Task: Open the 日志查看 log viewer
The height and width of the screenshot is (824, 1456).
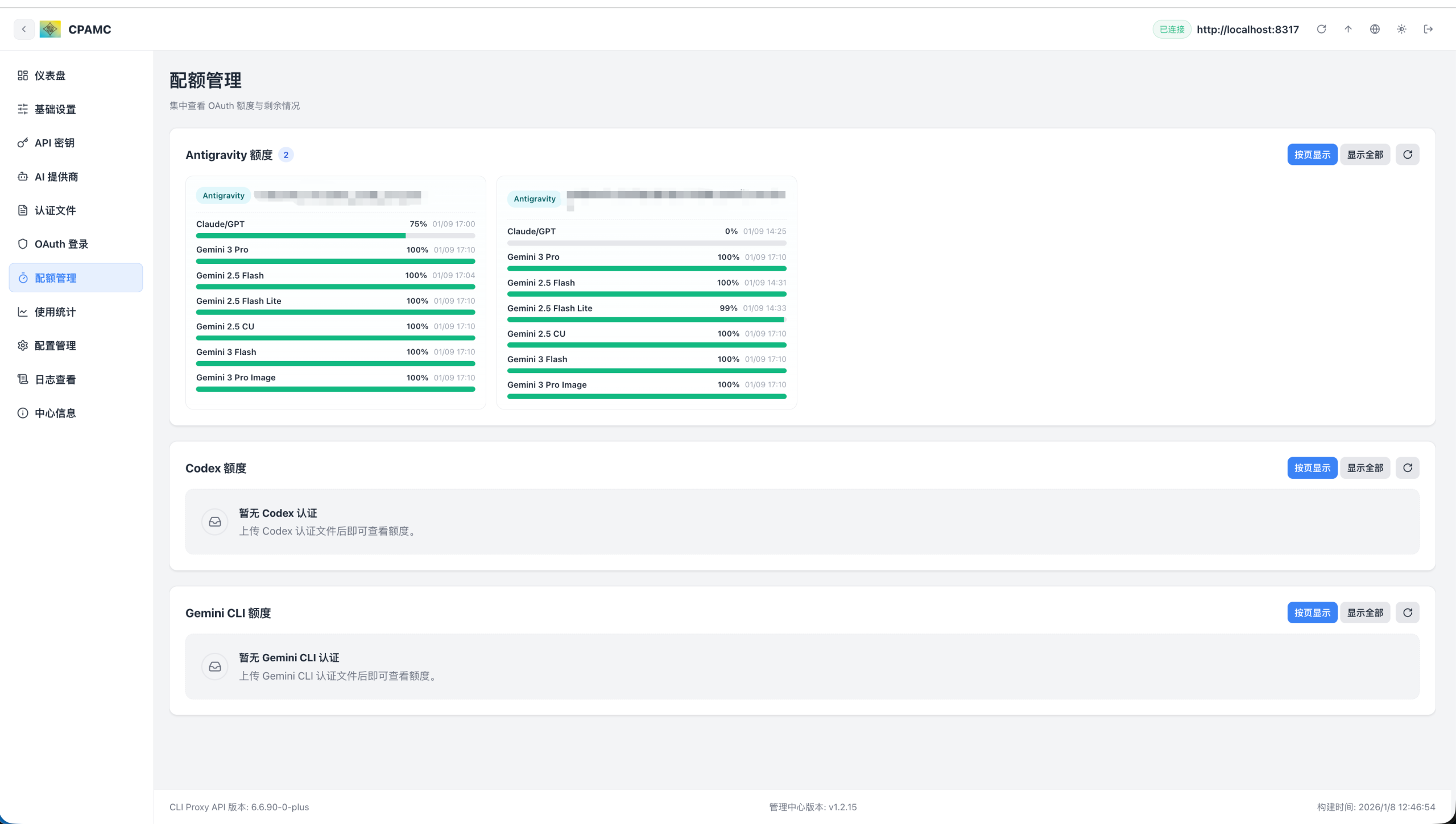Action: pos(54,379)
